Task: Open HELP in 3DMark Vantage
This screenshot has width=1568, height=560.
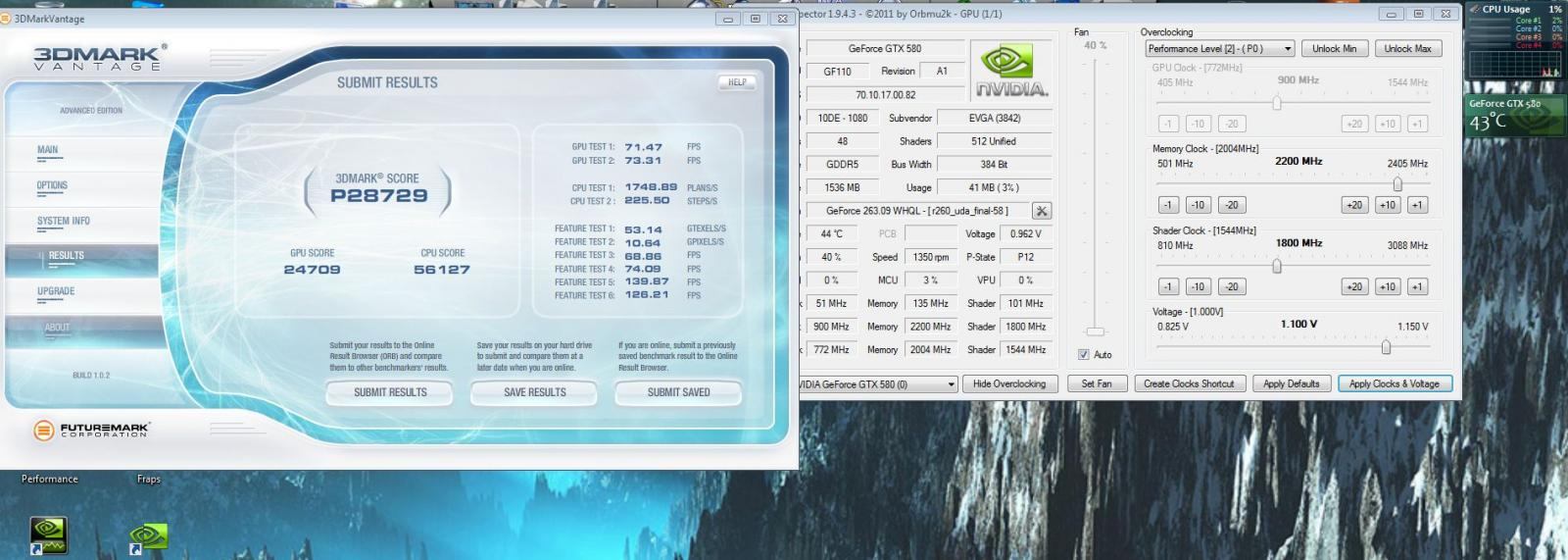Action: point(737,82)
